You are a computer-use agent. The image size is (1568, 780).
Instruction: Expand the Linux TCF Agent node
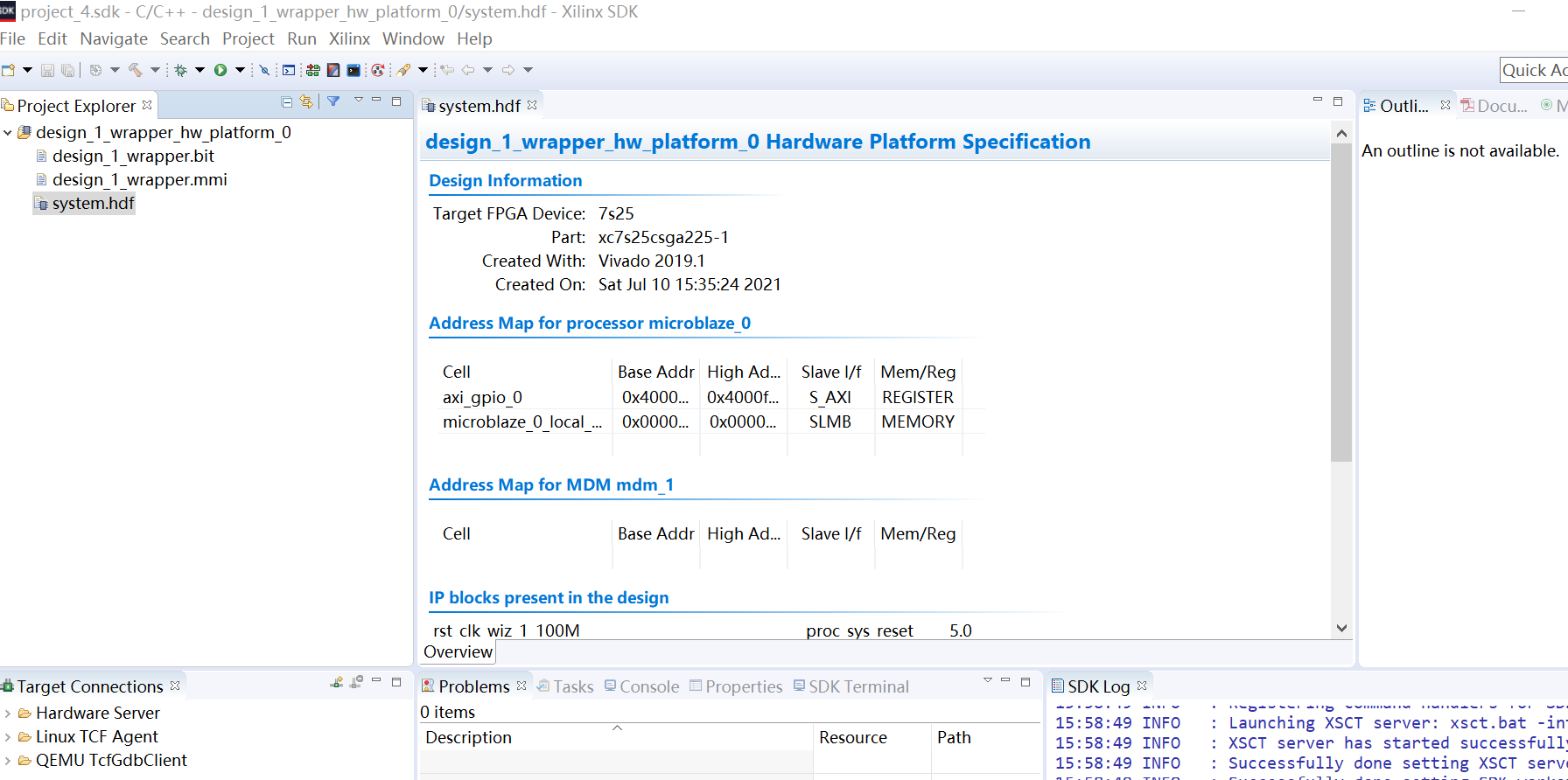click(x=8, y=737)
